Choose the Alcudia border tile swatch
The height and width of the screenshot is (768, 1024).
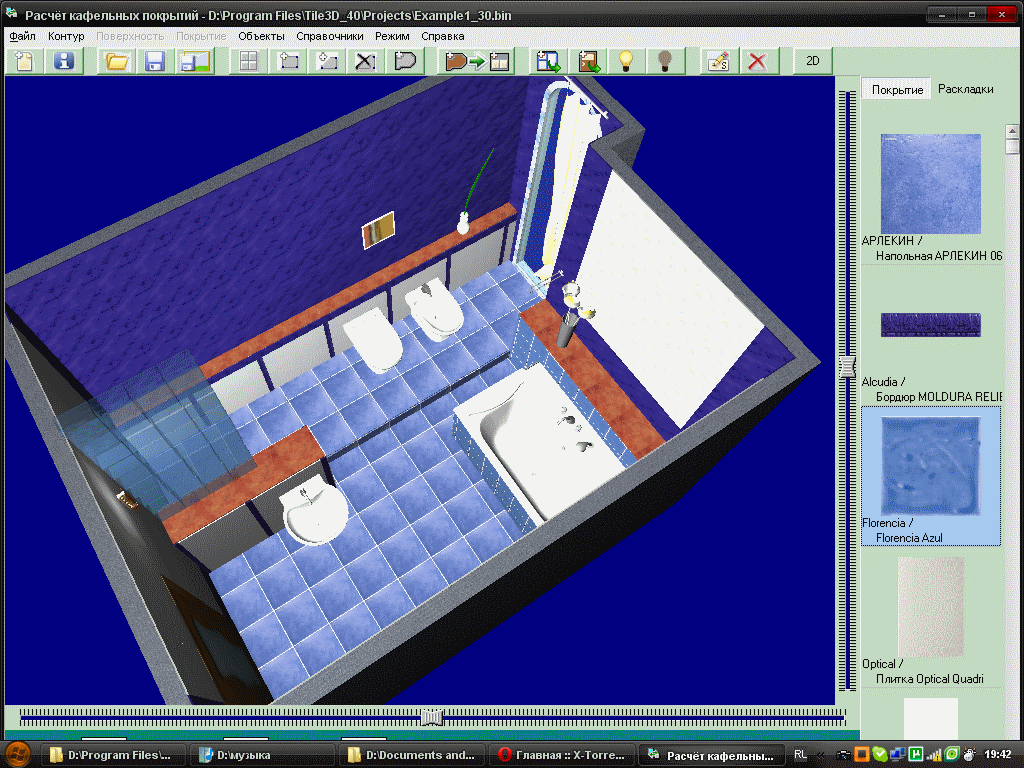[930, 325]
